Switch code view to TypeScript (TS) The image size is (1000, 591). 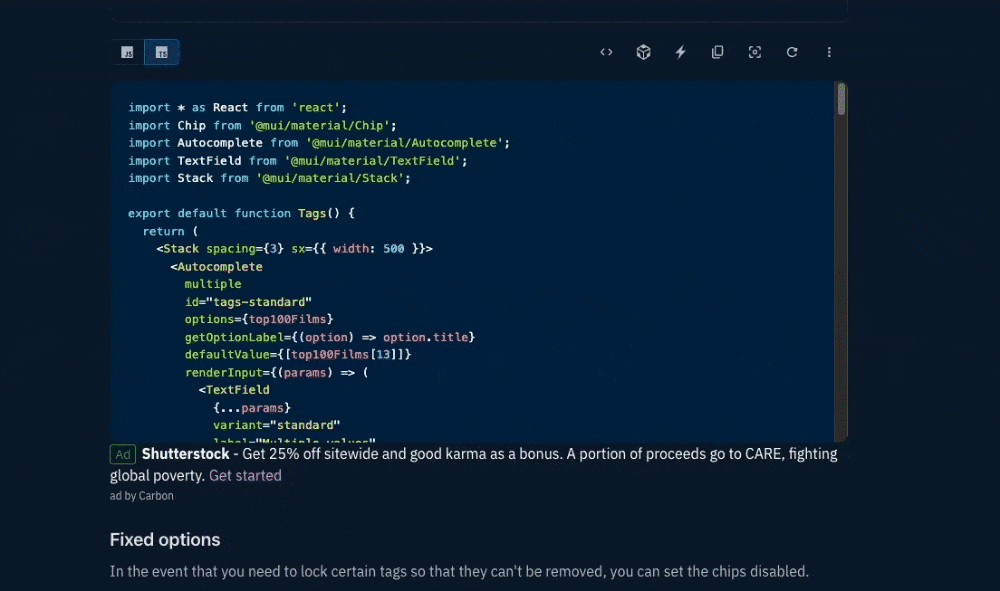[x=162, y=52]
